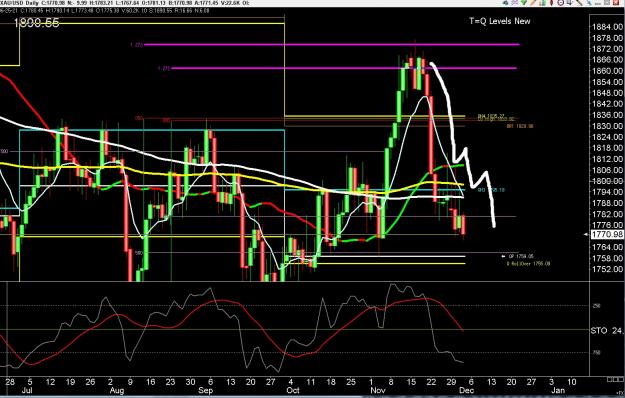Click the purple circular minus icon in toolbar
The width and height of the screenshot is (625, 398).
[560, 3]
